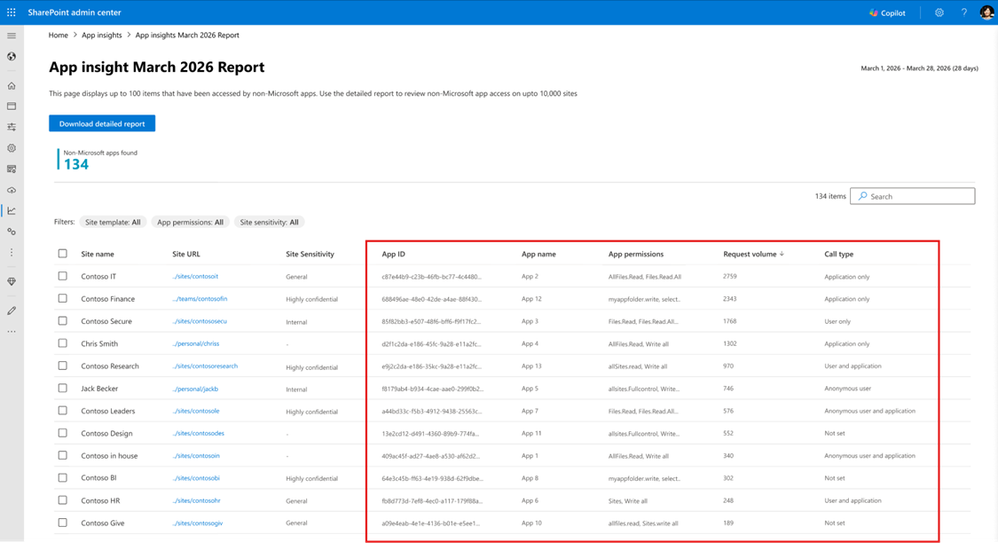Check the Contoso Secure row checkbox

(62, 321)
